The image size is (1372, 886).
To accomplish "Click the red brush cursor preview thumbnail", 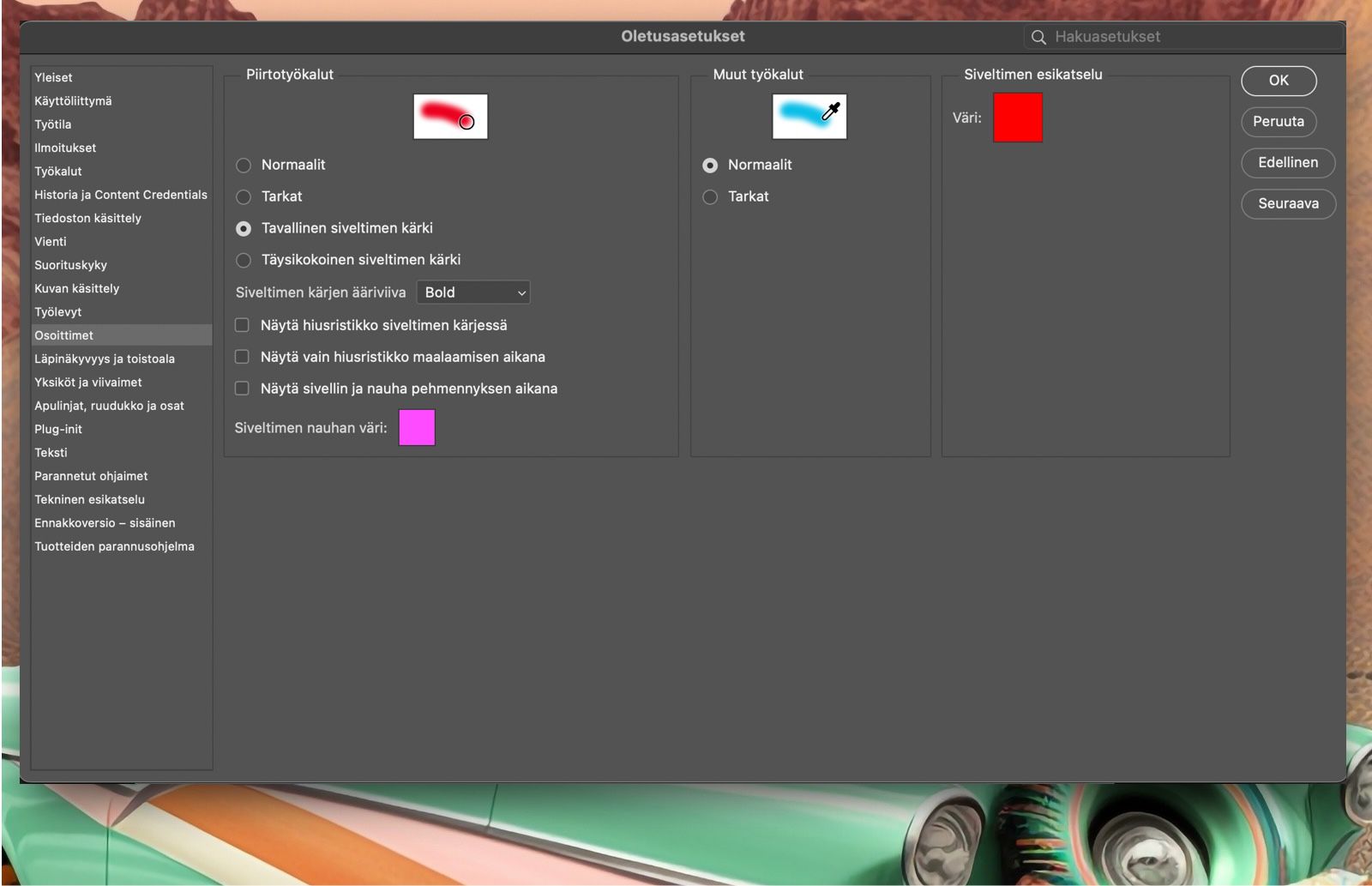I will (450, 117).
